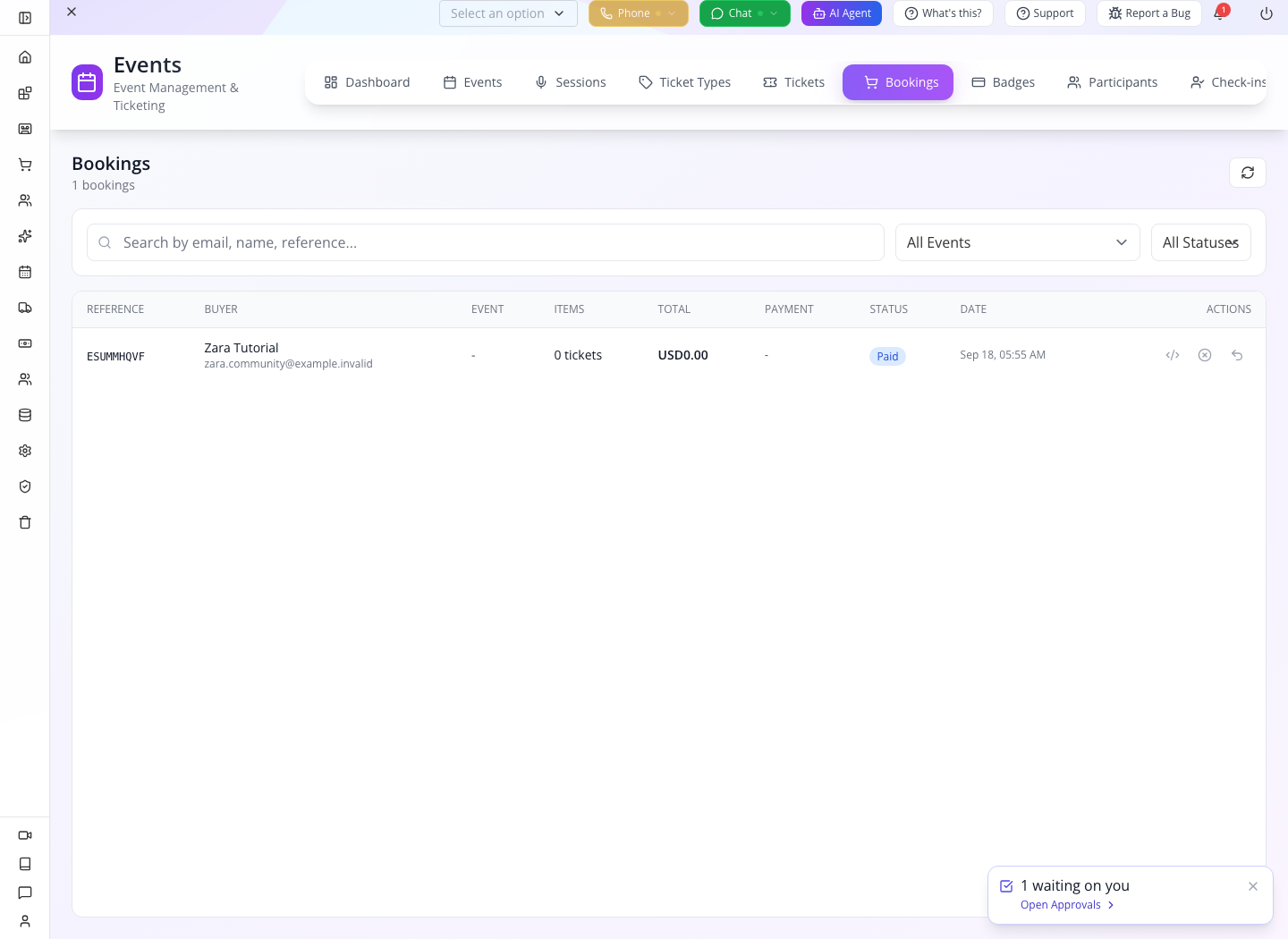Switch to the Check-ins tab
This screenshot has width=1288, height=939.
click(x=1228, y=82)
